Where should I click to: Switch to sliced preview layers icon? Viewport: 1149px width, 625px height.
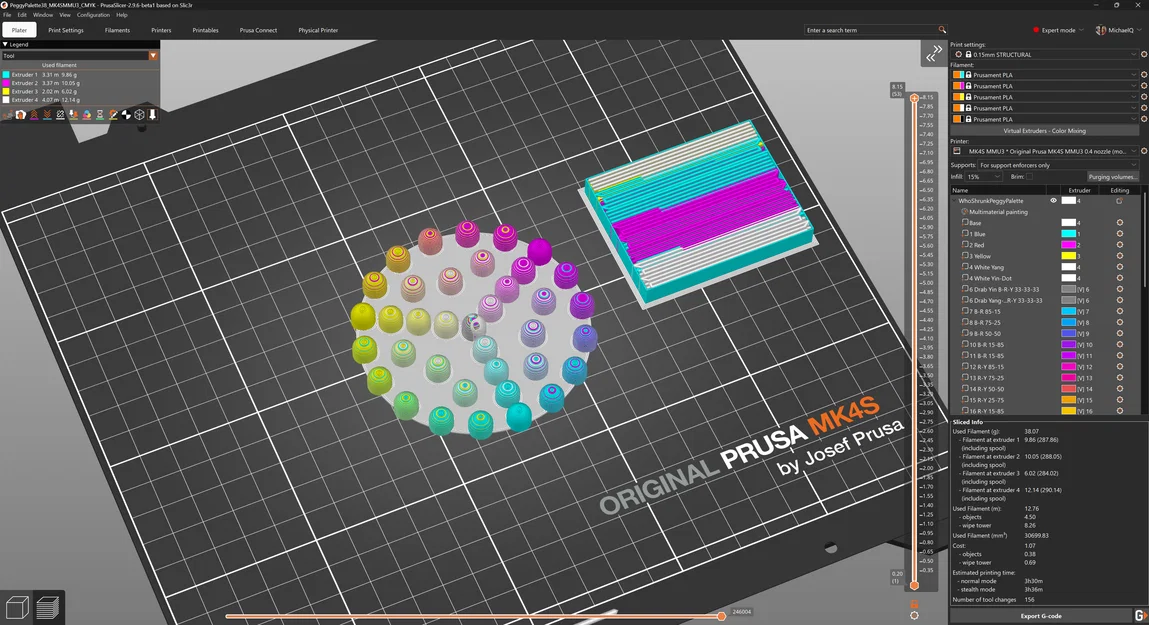(x=48, y=607)
